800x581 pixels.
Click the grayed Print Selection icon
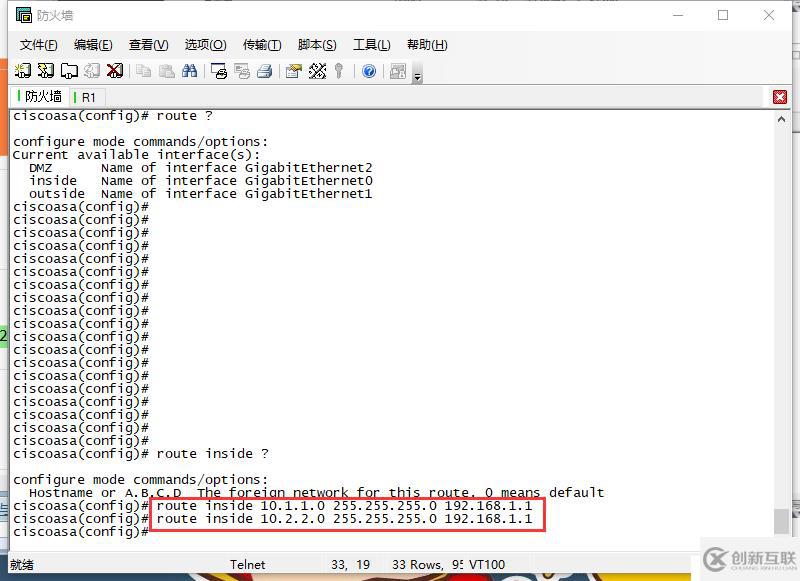pos(242,71)
